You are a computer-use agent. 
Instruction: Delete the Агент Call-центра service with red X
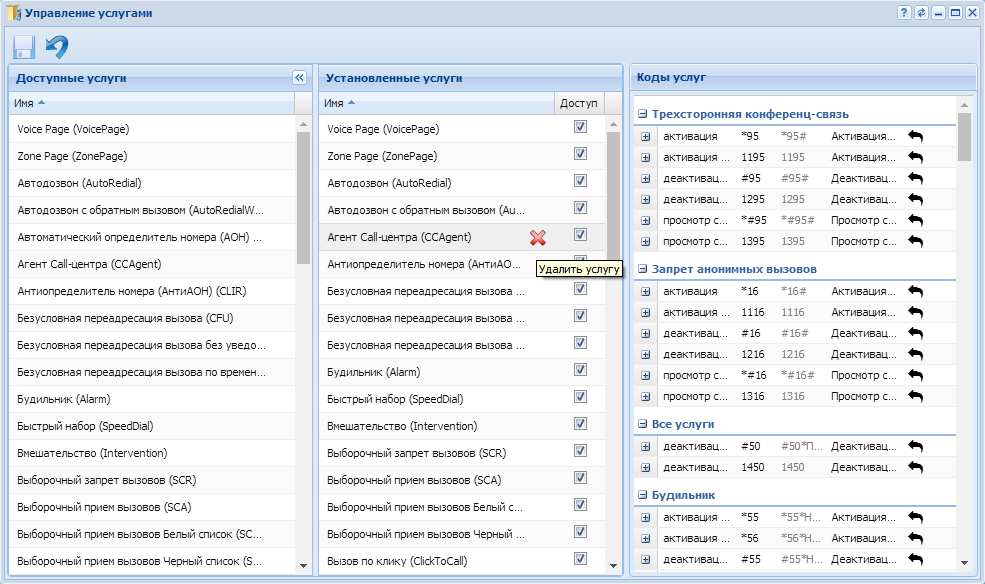click(x=538, y=237)
